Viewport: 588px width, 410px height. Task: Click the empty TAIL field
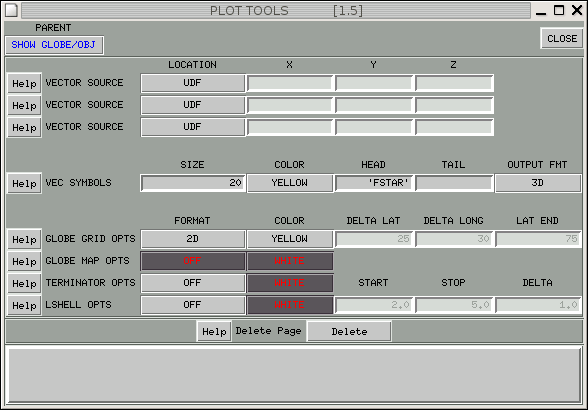click(454, 183)
